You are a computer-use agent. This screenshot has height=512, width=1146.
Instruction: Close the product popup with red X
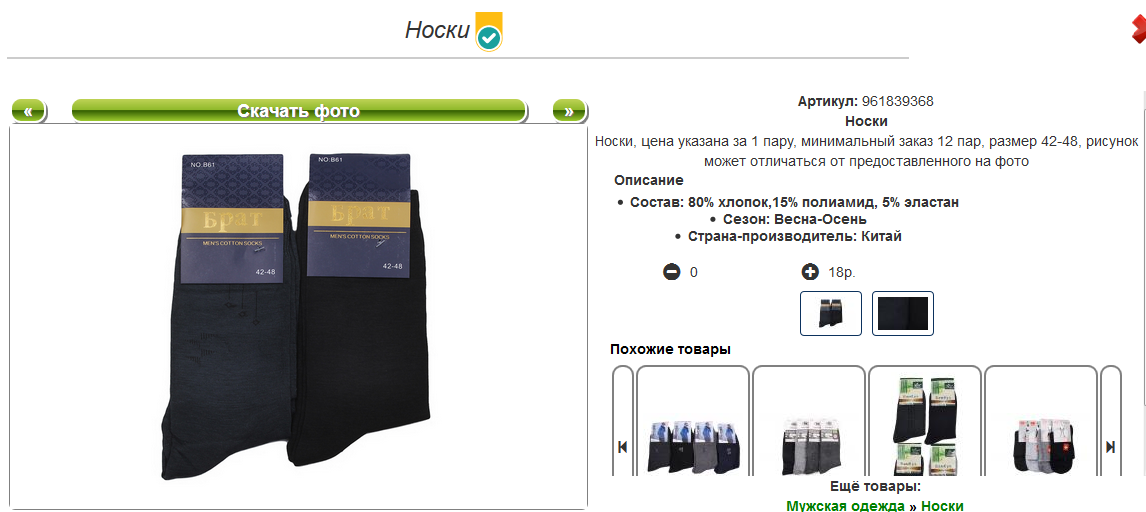tap(1139, 29)
